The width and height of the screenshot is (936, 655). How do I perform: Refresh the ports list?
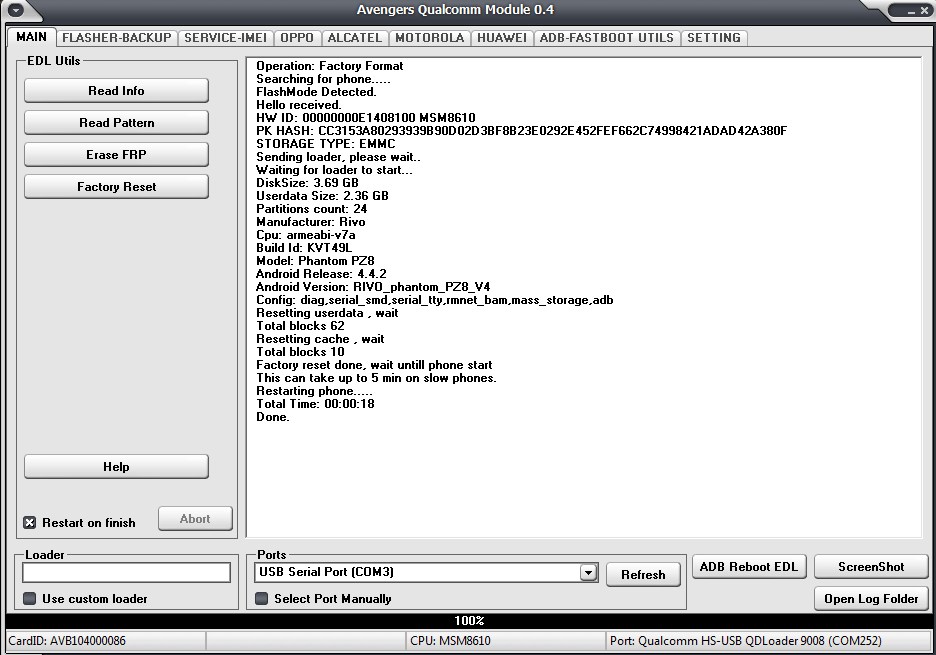pyautogui.click(x=643, y=574)
